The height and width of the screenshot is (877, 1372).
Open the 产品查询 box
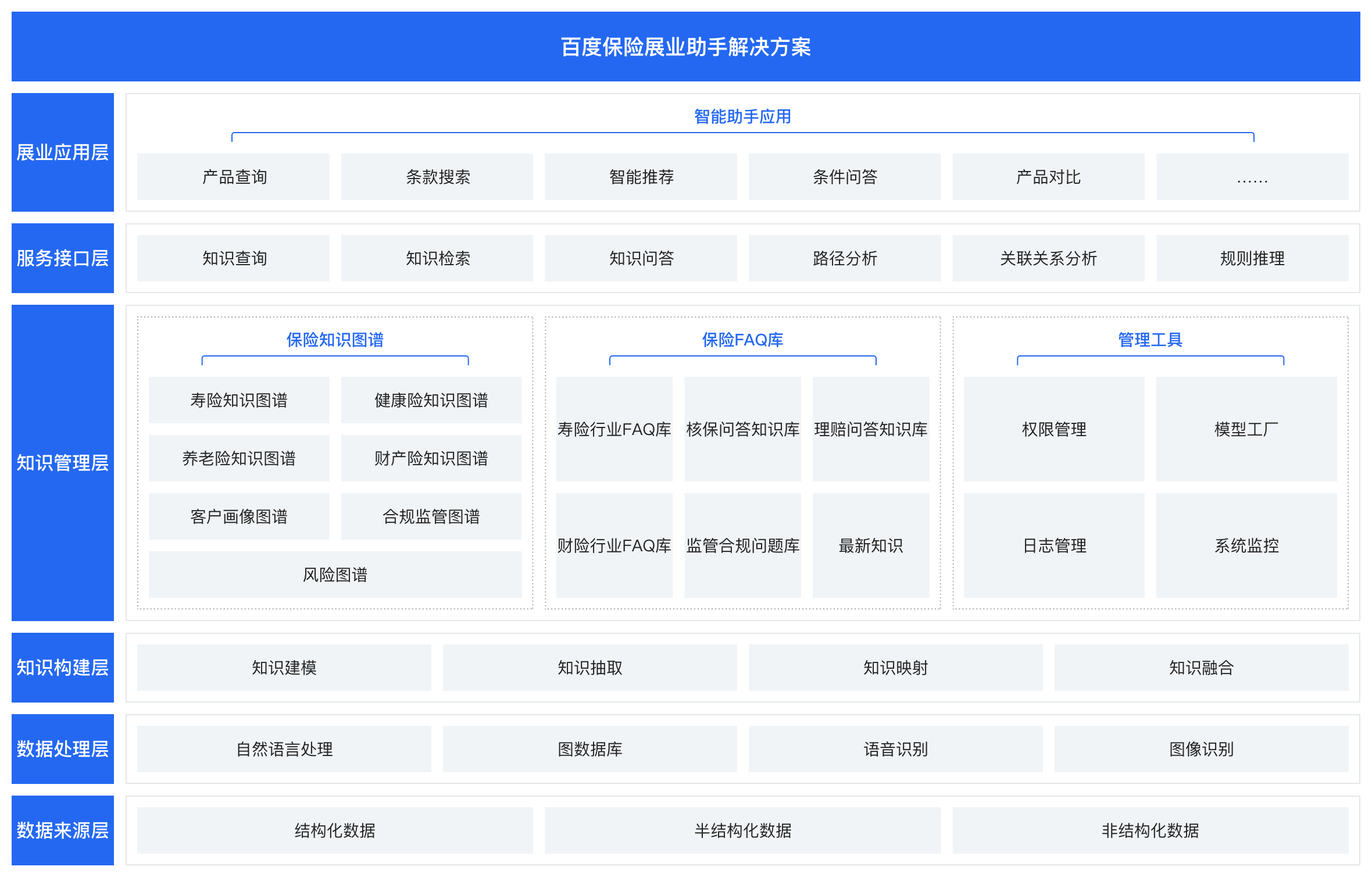point(233,177)
